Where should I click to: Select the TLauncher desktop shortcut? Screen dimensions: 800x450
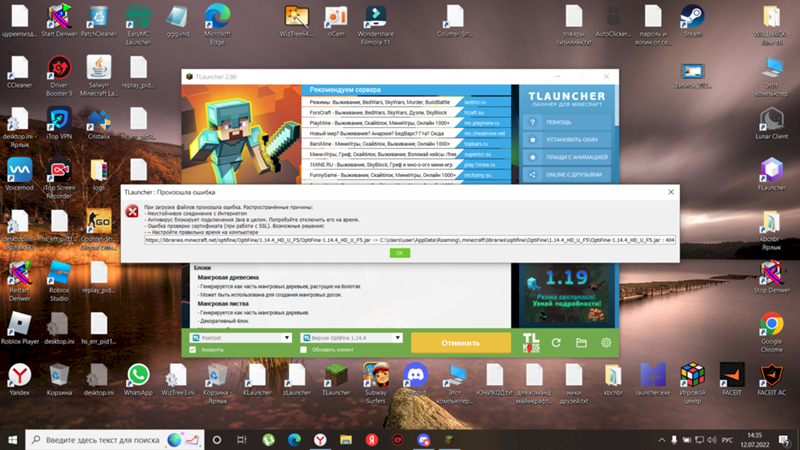pos(336,379)
